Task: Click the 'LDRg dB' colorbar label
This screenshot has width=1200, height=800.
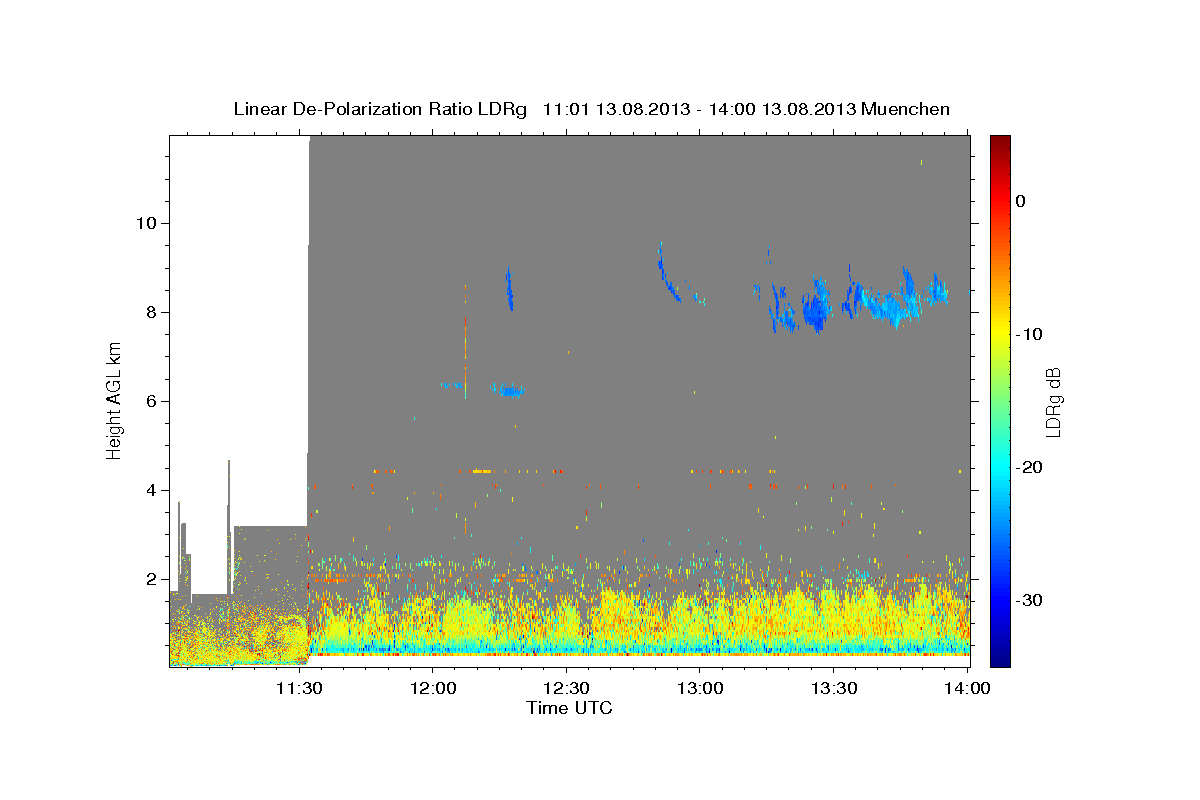Action: [x=1053, y=401]
